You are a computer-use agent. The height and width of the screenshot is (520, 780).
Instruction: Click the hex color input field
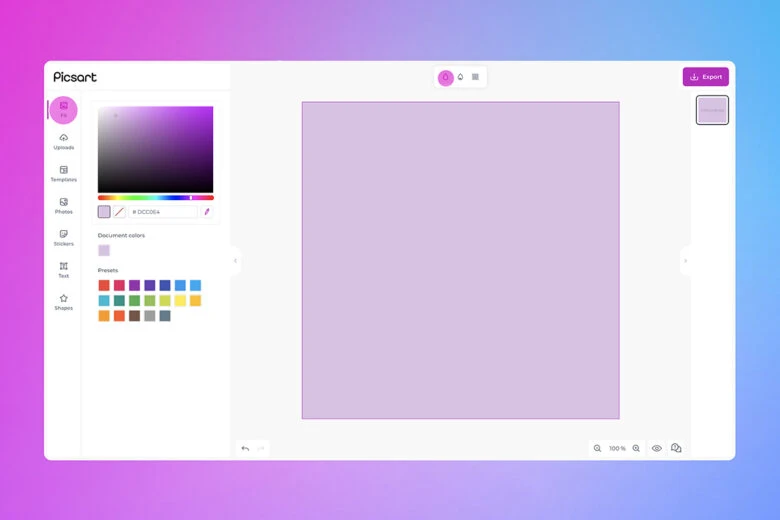(x=162, y=212)
